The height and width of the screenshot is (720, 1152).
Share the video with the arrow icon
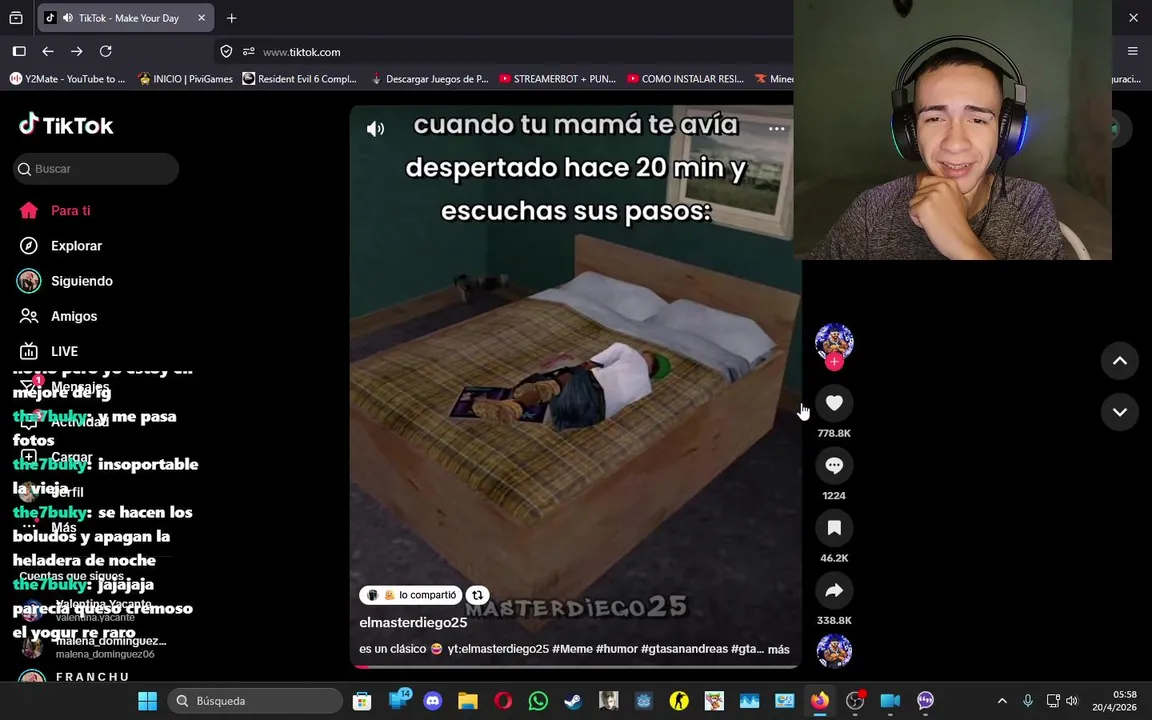click(834, 590)
